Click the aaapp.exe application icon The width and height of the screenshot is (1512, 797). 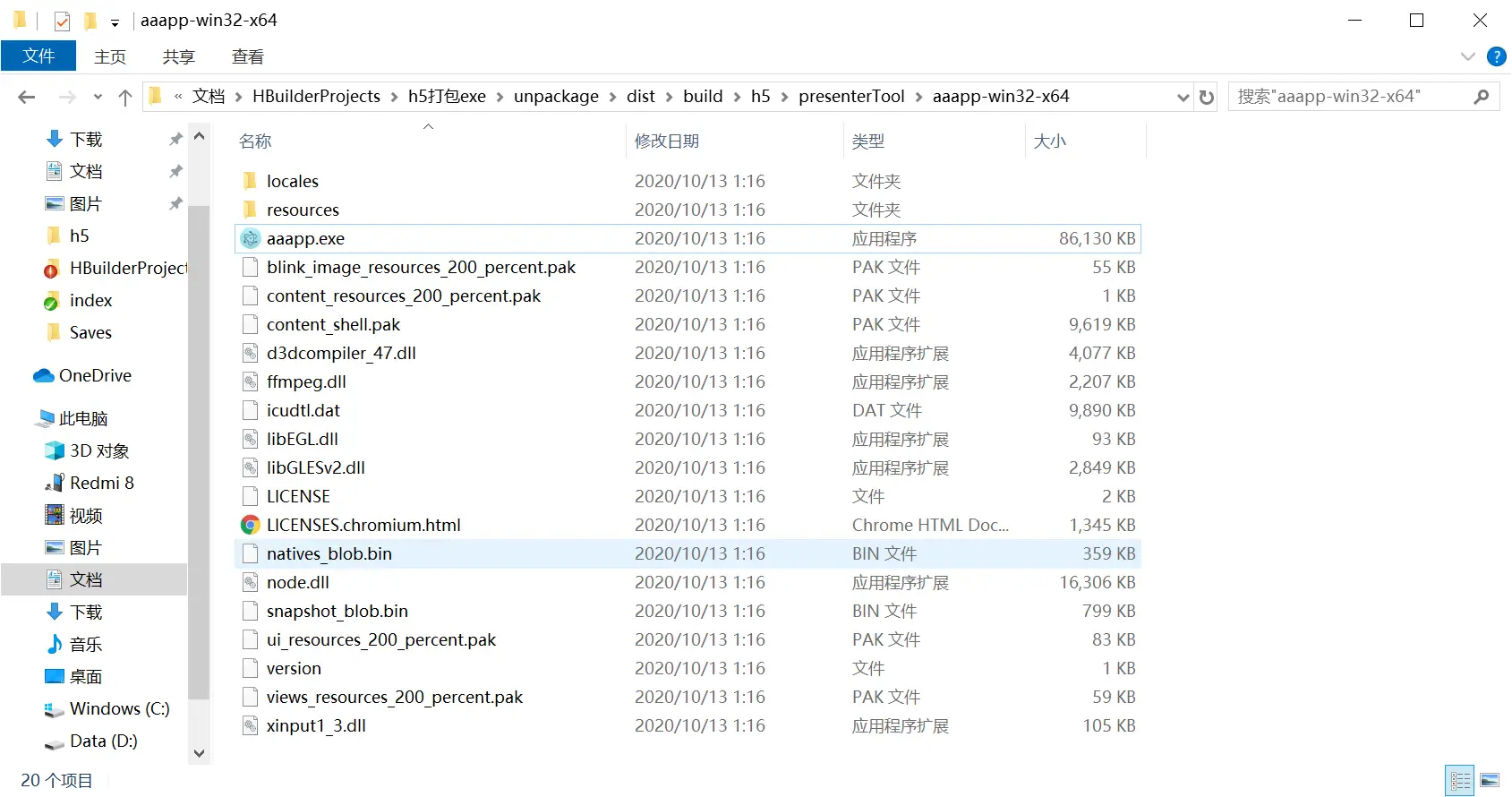(250, 239)
